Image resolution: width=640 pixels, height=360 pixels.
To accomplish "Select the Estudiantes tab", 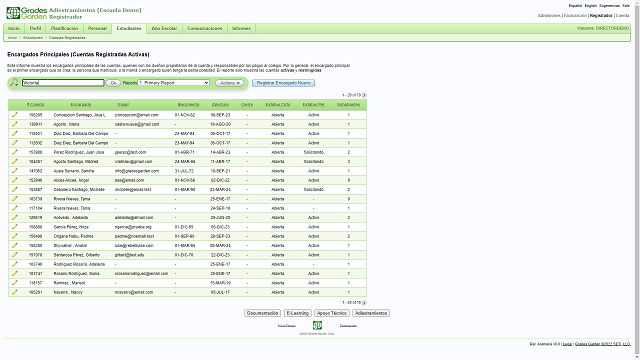I will pos(129,28).
